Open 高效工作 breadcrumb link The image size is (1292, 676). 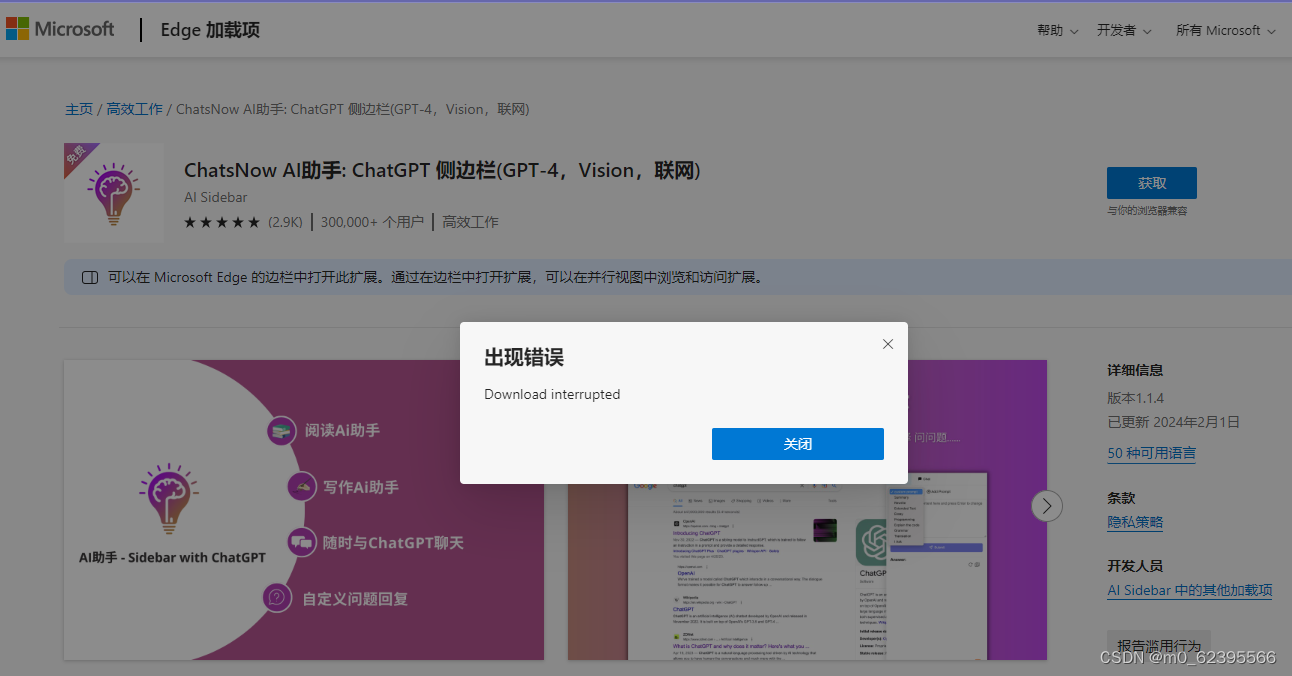click(x=134, y=109)
